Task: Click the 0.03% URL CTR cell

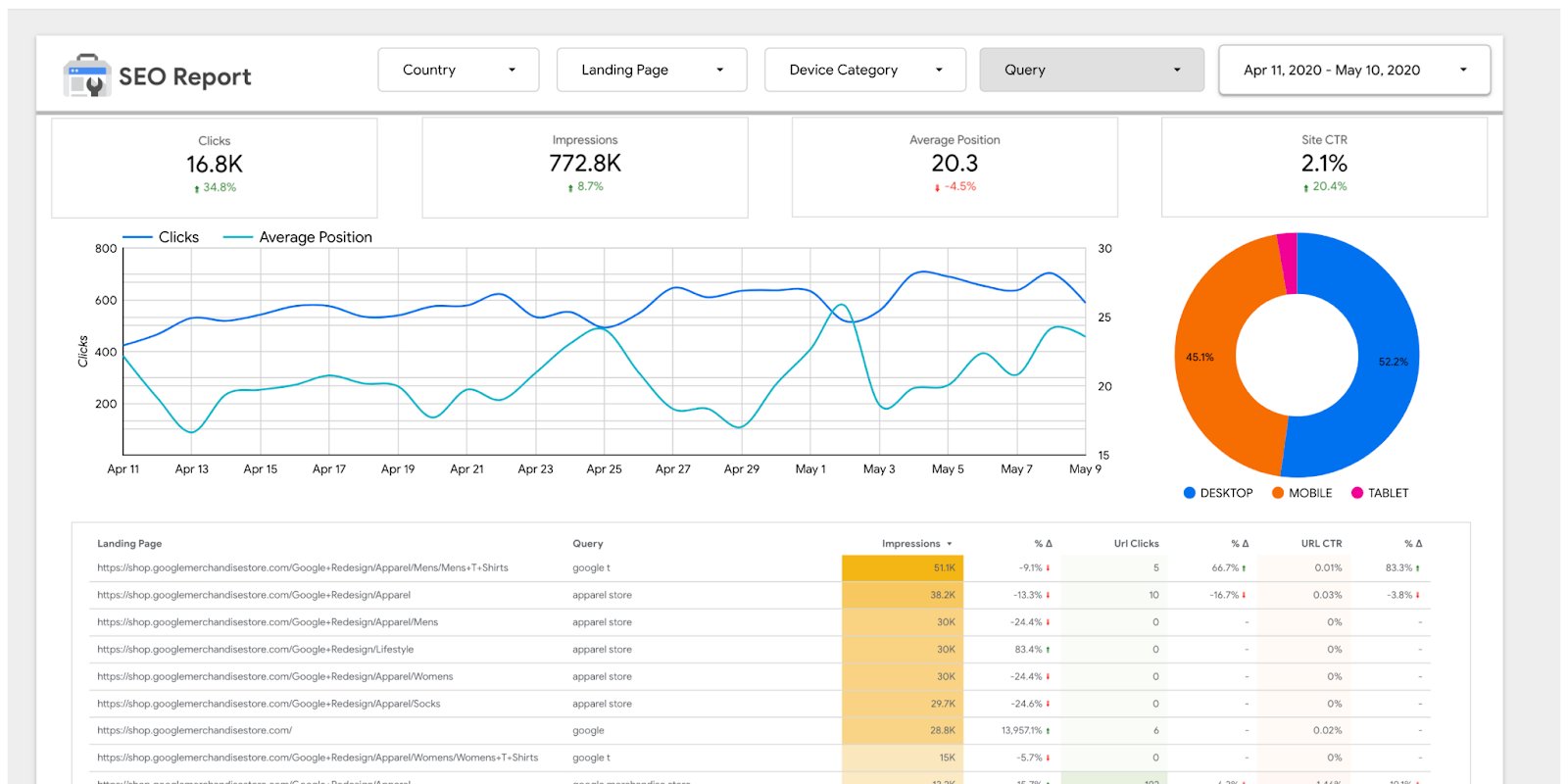Action: coord(1328,595)
